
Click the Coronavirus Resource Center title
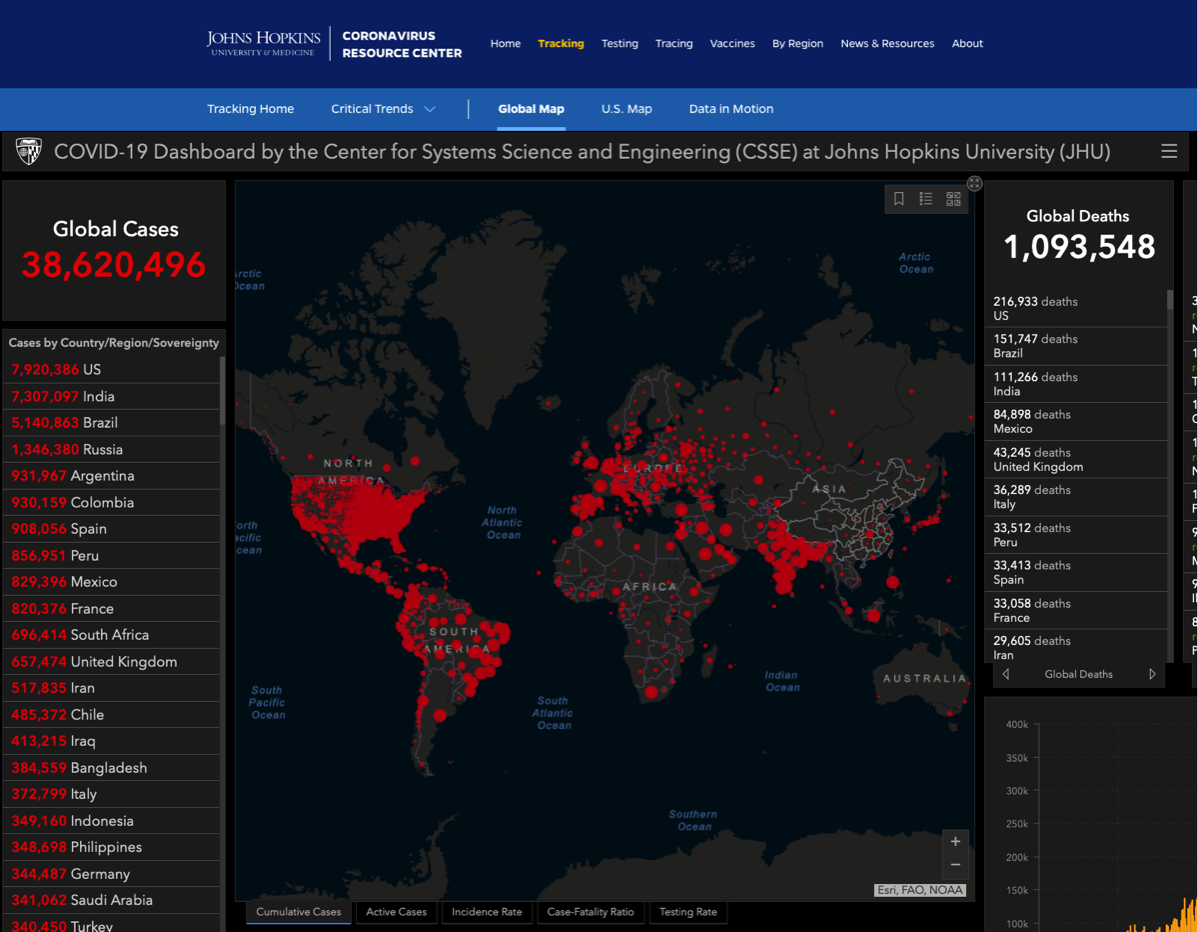[402, 44]
